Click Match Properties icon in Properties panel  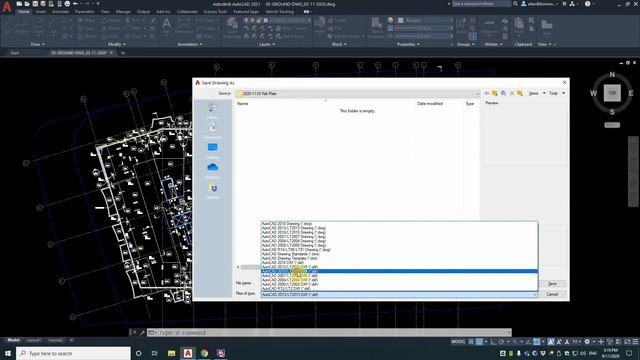(376, 27)
